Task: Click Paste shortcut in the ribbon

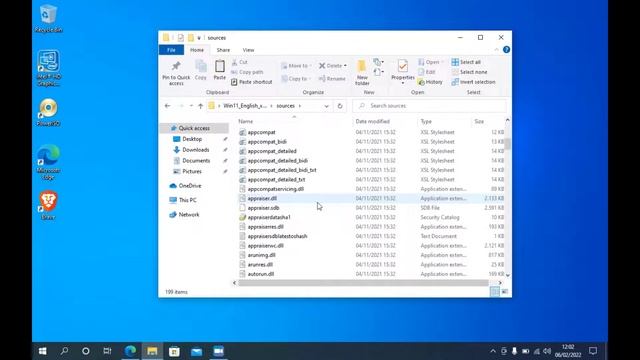Action: tap(252, 82)
